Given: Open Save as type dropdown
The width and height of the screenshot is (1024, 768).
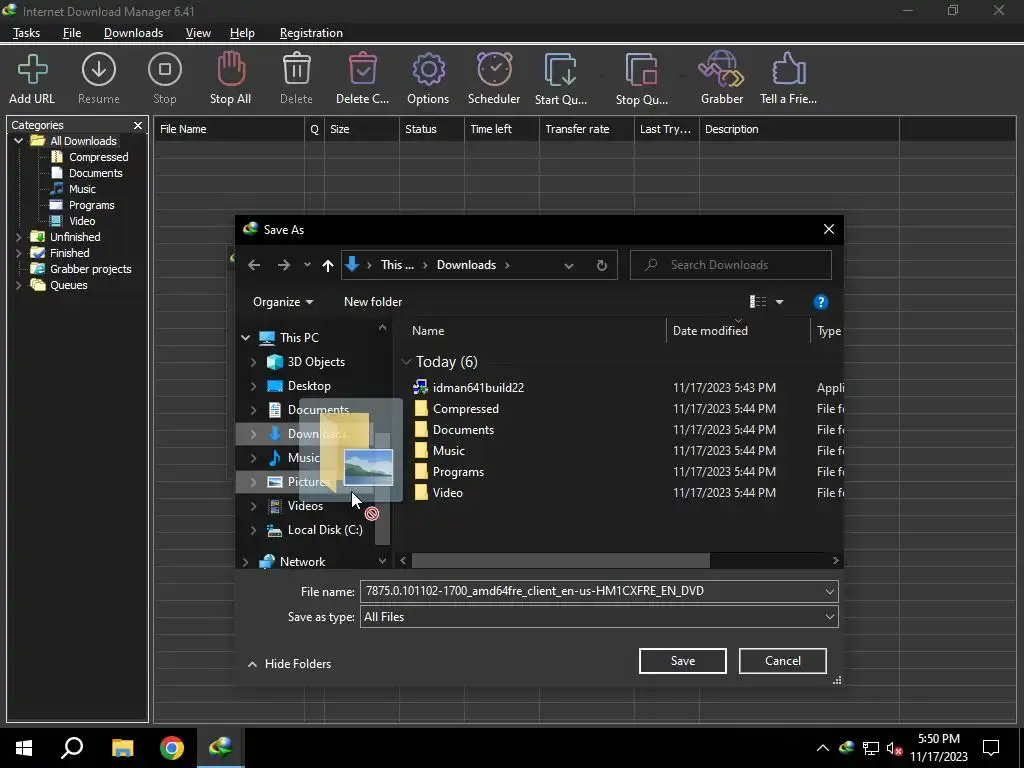Looking at the screenshot, I should point(829,617).
